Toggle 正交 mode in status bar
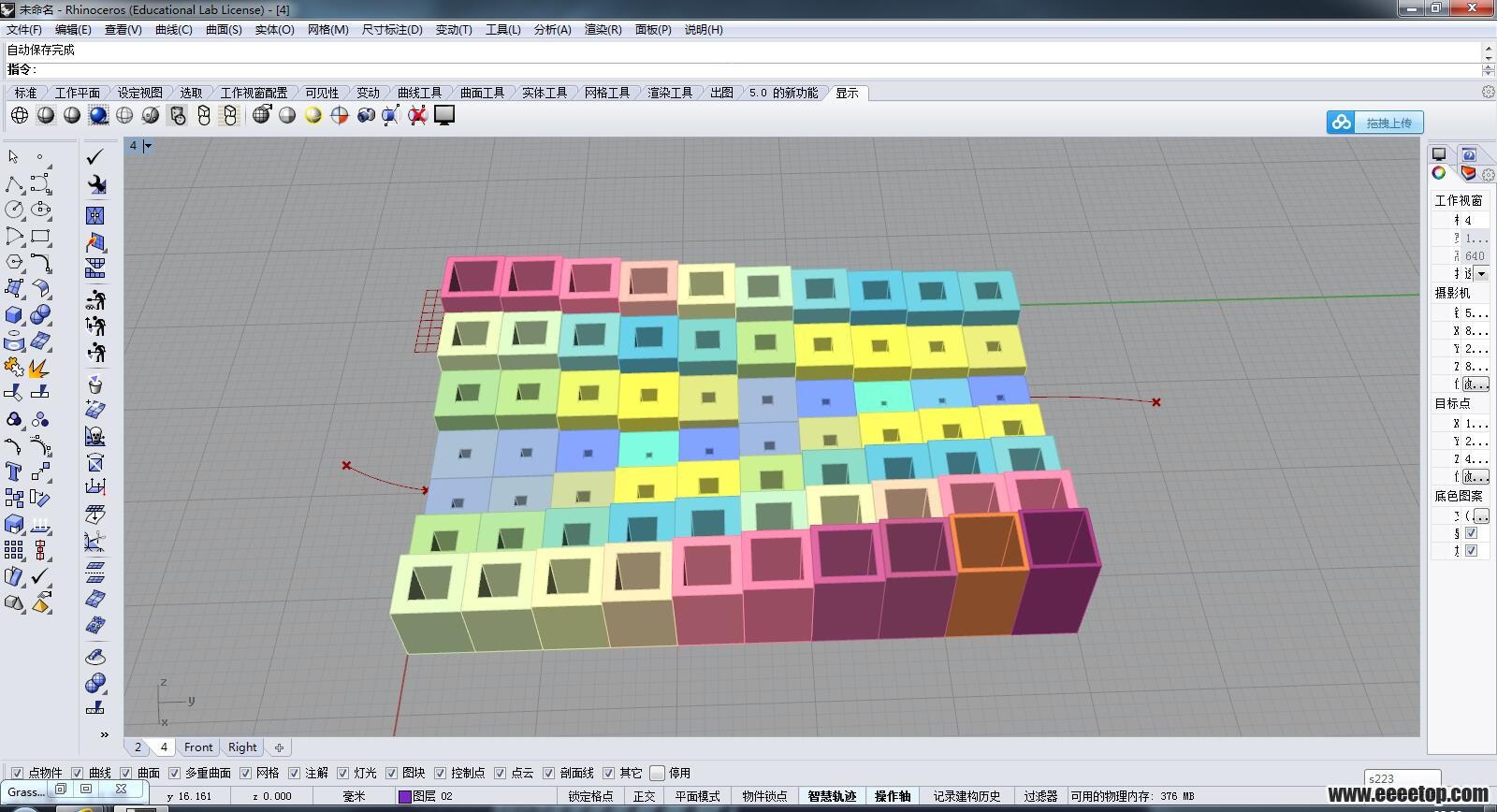This screenshot has height=812, width=1497. point(645,796)
